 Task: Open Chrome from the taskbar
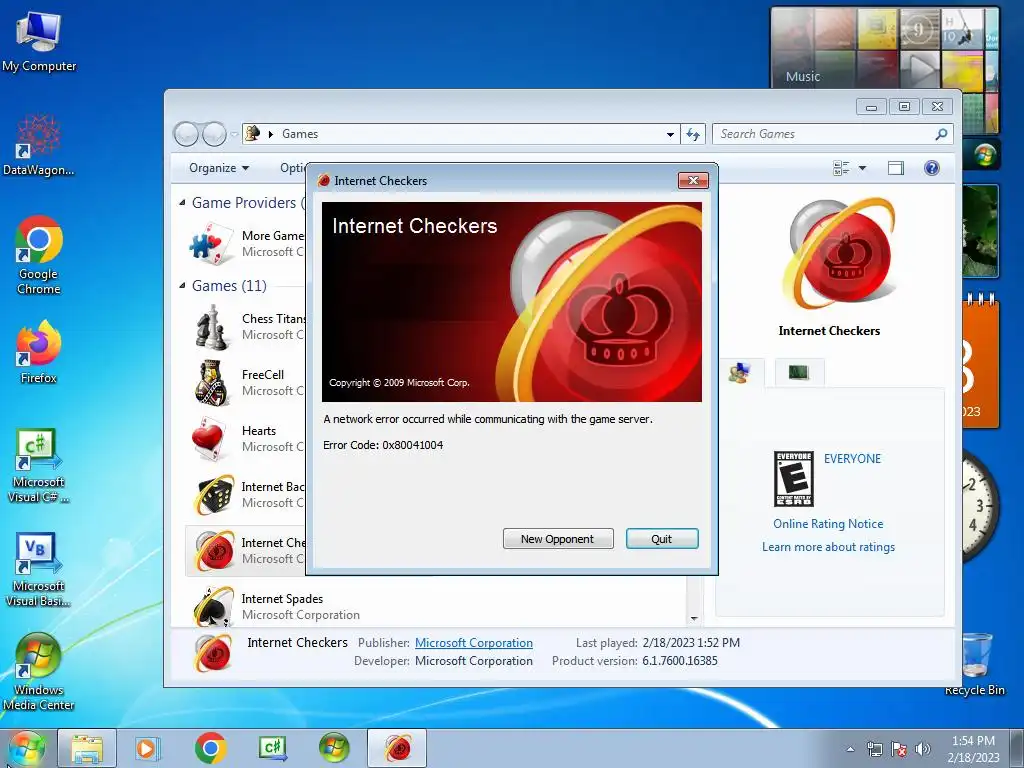tap(210, 748)
